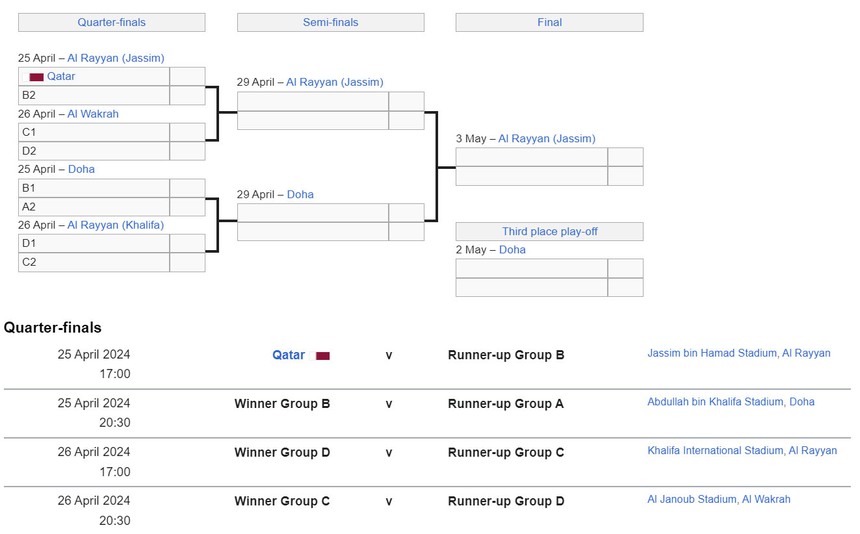This screenshot has width=860, height=534.
Task: Open the bold Qatar team link in fixtures
Action: (x=288, y=355)
